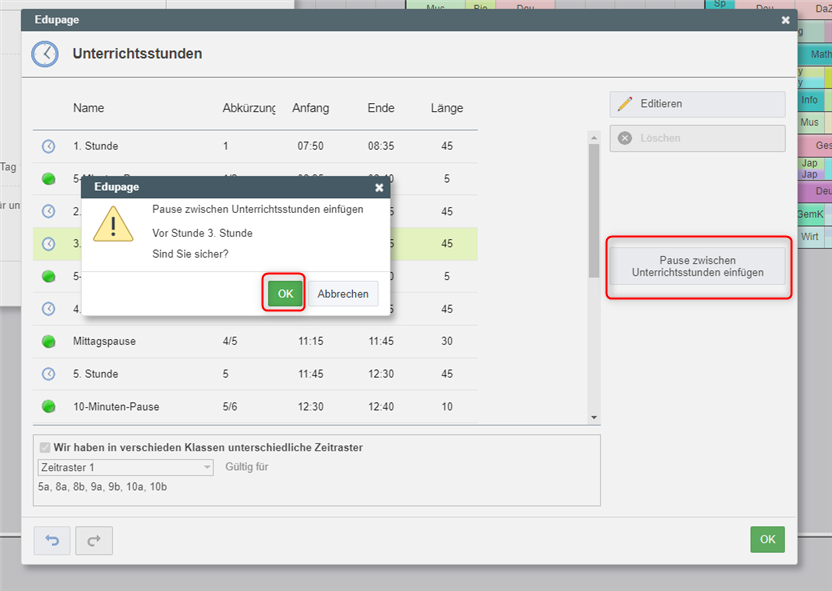Click the green dot beside 10-Minuten-Pause

[x=48, y=407]
